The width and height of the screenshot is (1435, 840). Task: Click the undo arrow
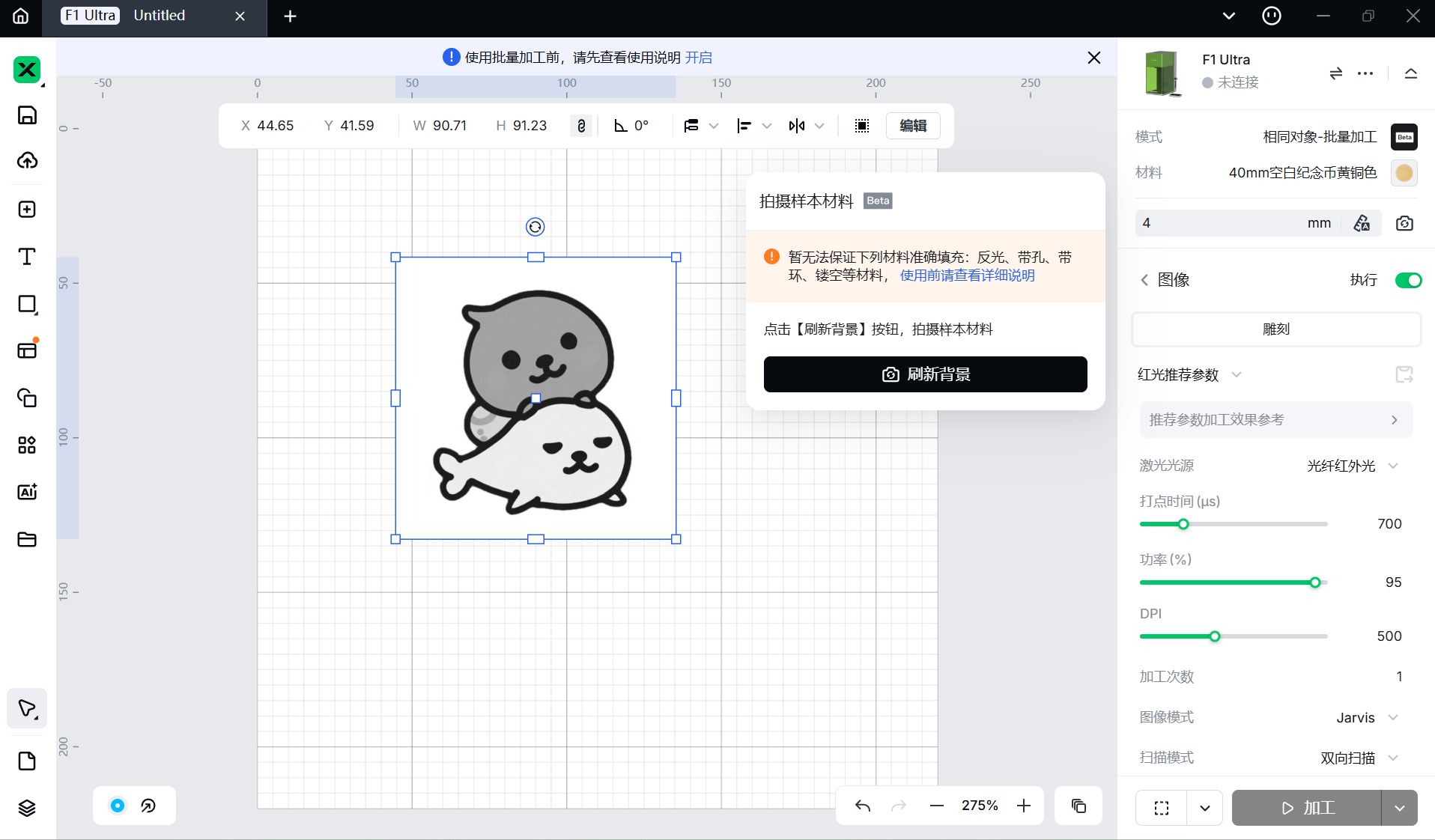click(x=863, y=806)
